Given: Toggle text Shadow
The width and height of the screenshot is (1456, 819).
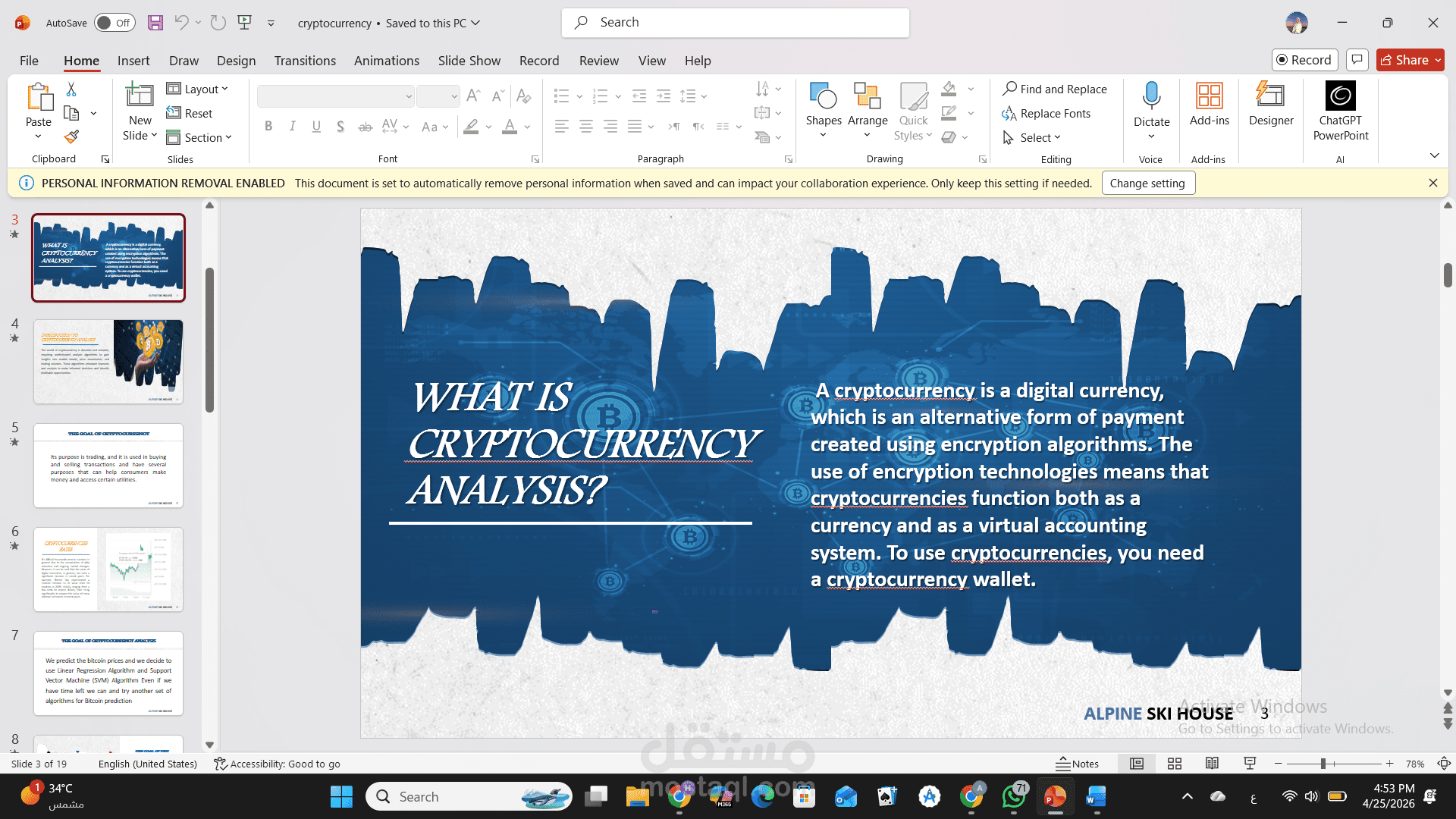Looking at the screenshot, I should (340, 127).
